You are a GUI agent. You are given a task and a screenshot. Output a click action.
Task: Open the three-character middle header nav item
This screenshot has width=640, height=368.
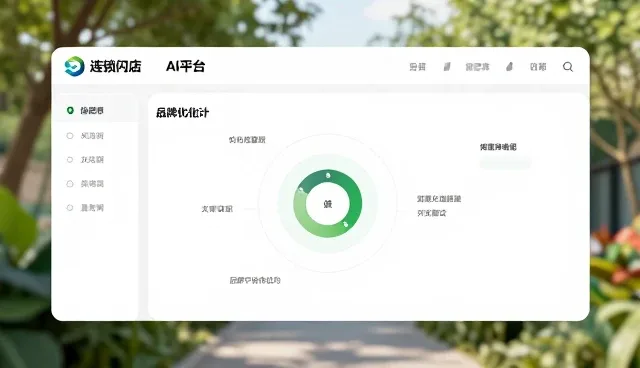tap(477, 67)
